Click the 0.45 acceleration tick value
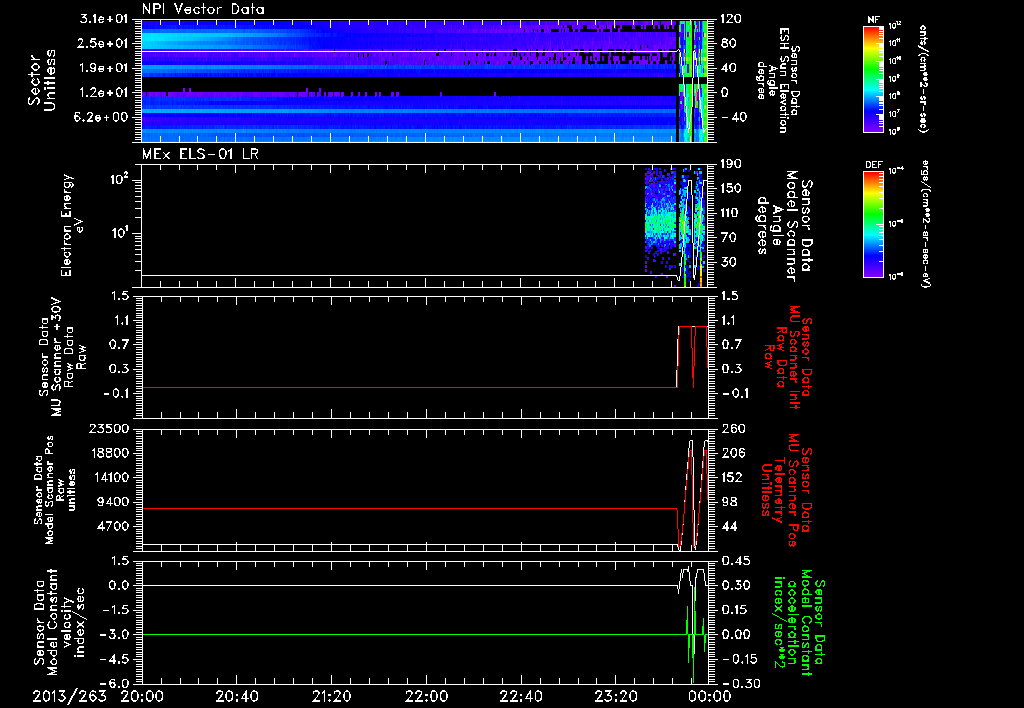Viewport: 1024px width, 708px height. tap(735, 560)
